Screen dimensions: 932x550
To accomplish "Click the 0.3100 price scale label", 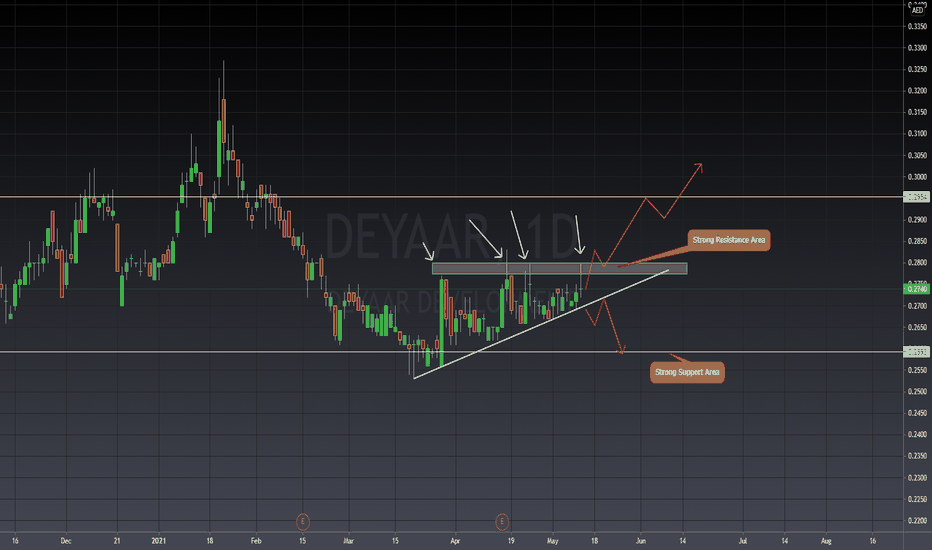I will (917, 134).
